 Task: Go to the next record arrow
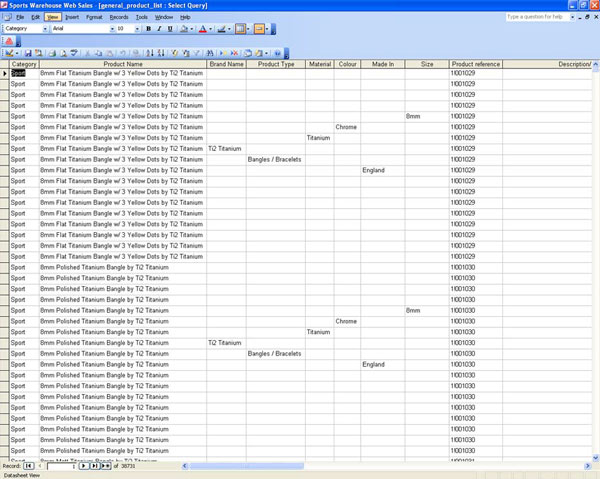(x=83, y=466)
